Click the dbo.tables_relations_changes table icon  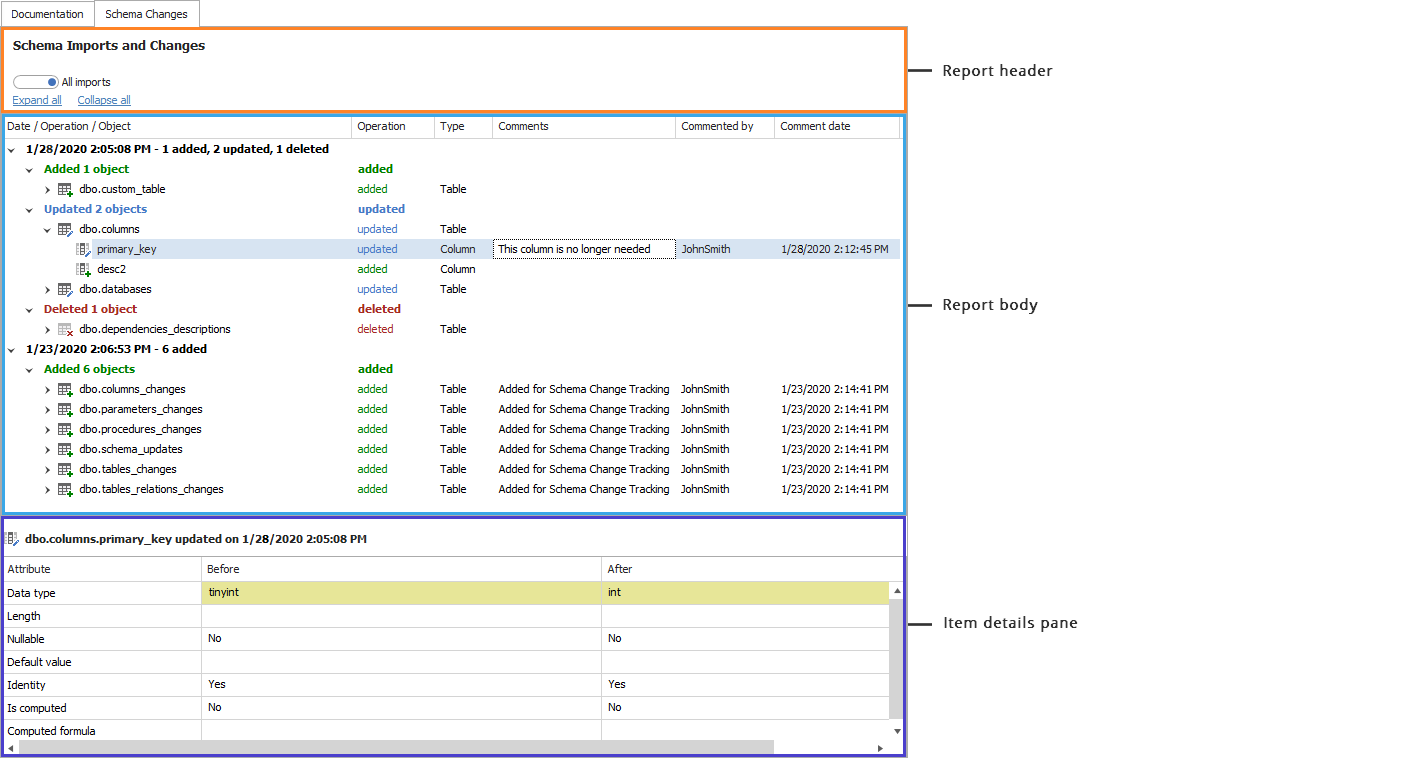65,490
